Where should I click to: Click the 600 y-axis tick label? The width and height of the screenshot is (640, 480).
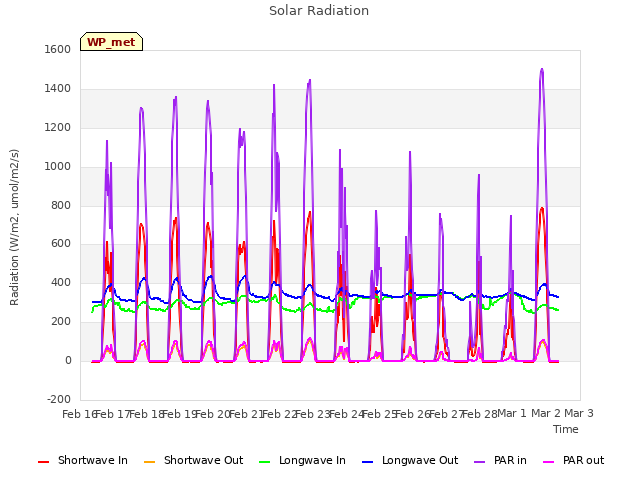[61, 244]
